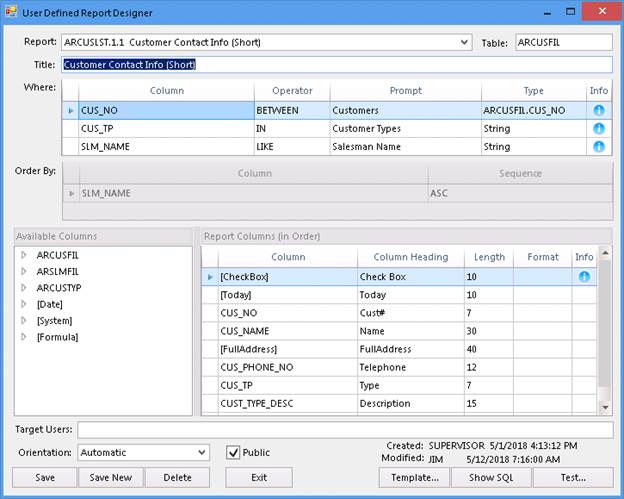Viewport: 624px width, 499px height.
Task: Select the [FullAddress] report column cell
Action: point(288,349)
